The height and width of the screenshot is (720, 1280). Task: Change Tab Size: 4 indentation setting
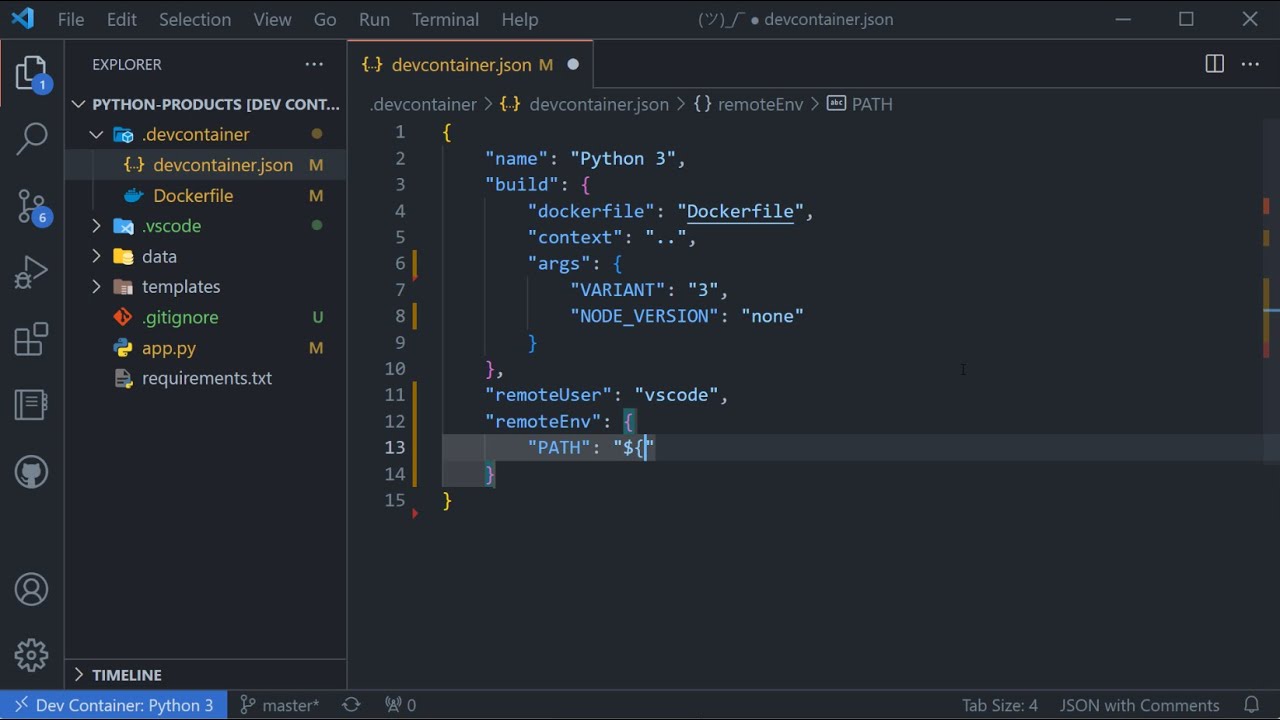pos(1000,705)
